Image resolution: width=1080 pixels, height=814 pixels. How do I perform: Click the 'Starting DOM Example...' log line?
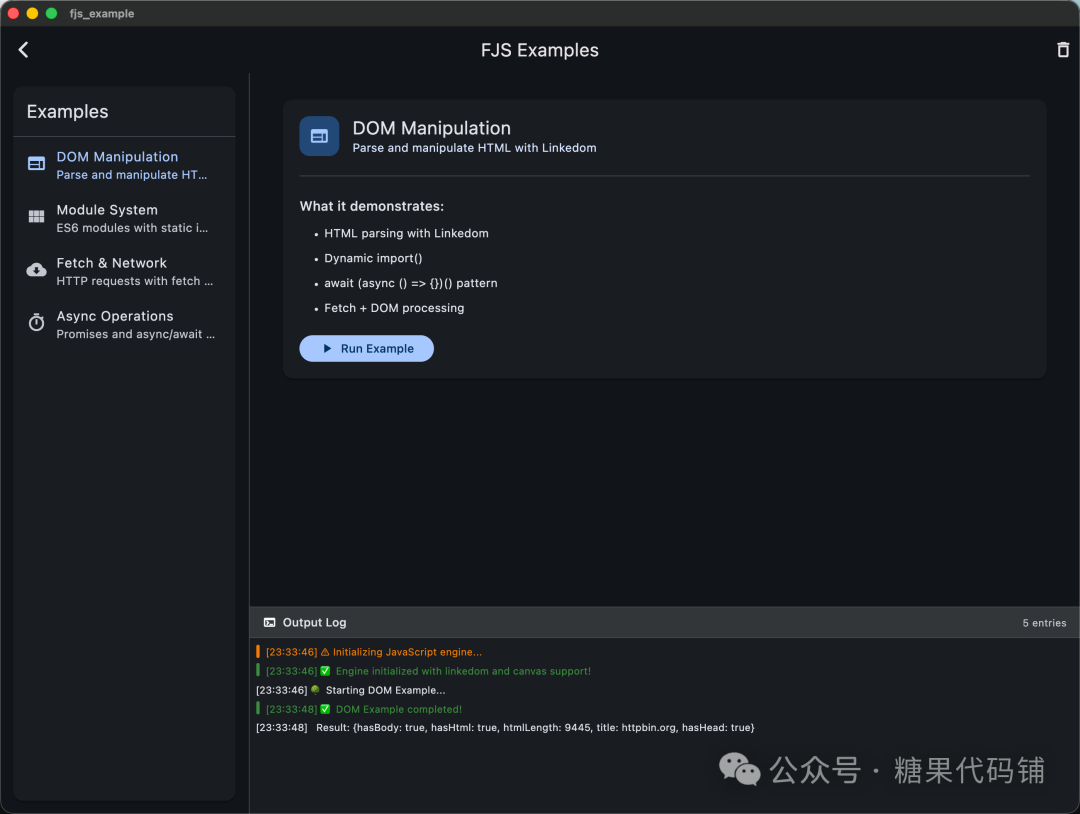pyautogui.click(x=385, y=690)
